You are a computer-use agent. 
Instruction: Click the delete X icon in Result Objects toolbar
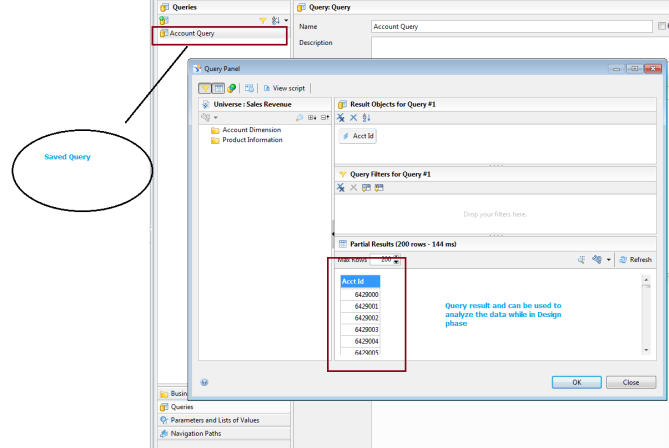point(353,118)
